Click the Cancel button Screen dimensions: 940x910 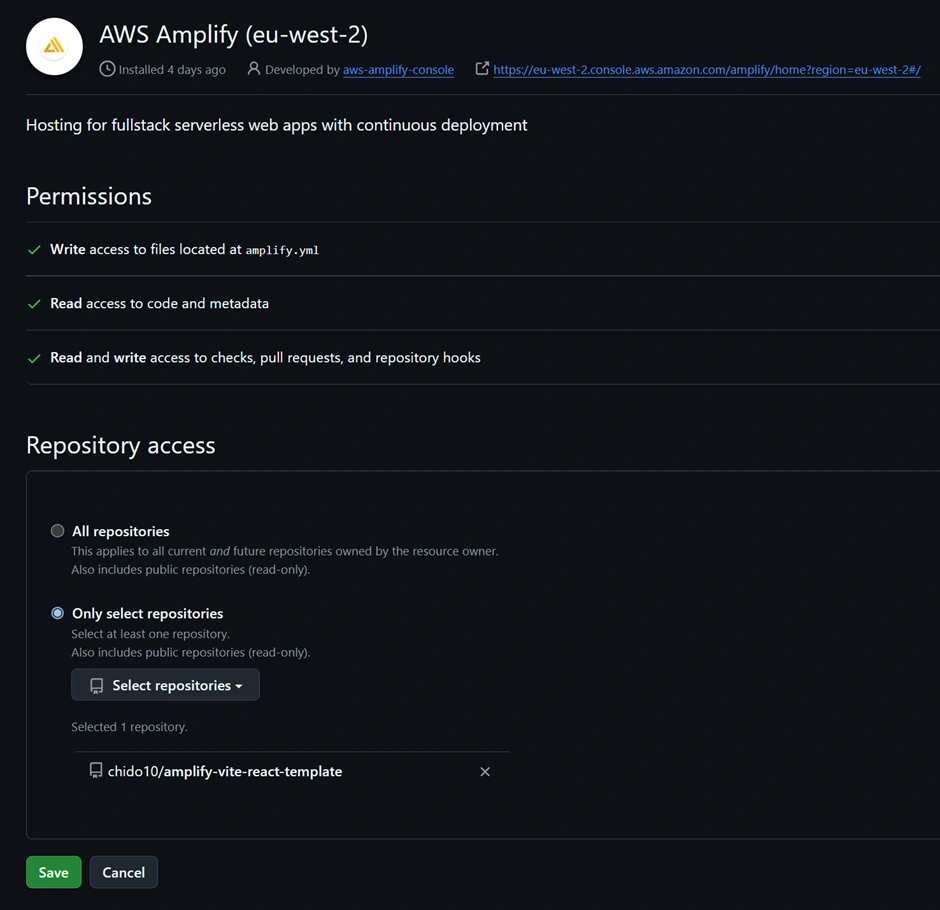tap(124, 872)
